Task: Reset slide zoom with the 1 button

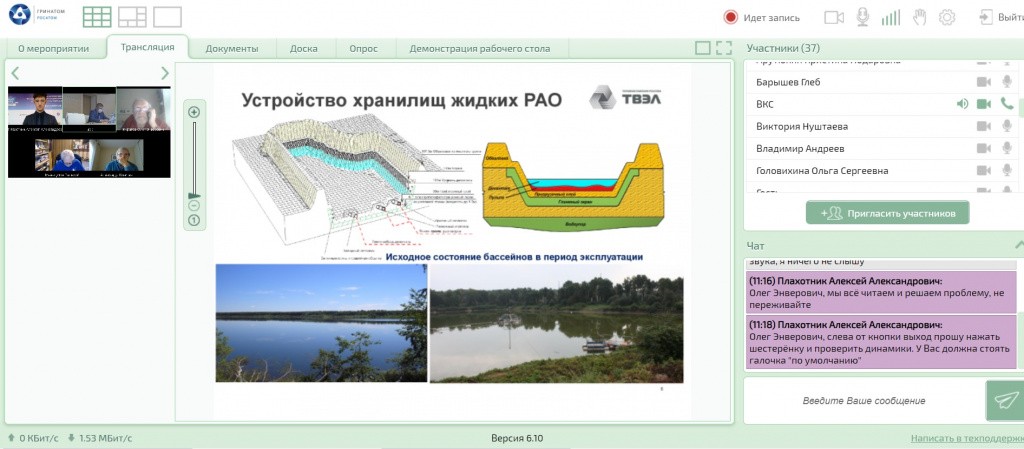Action: point(194,220)
